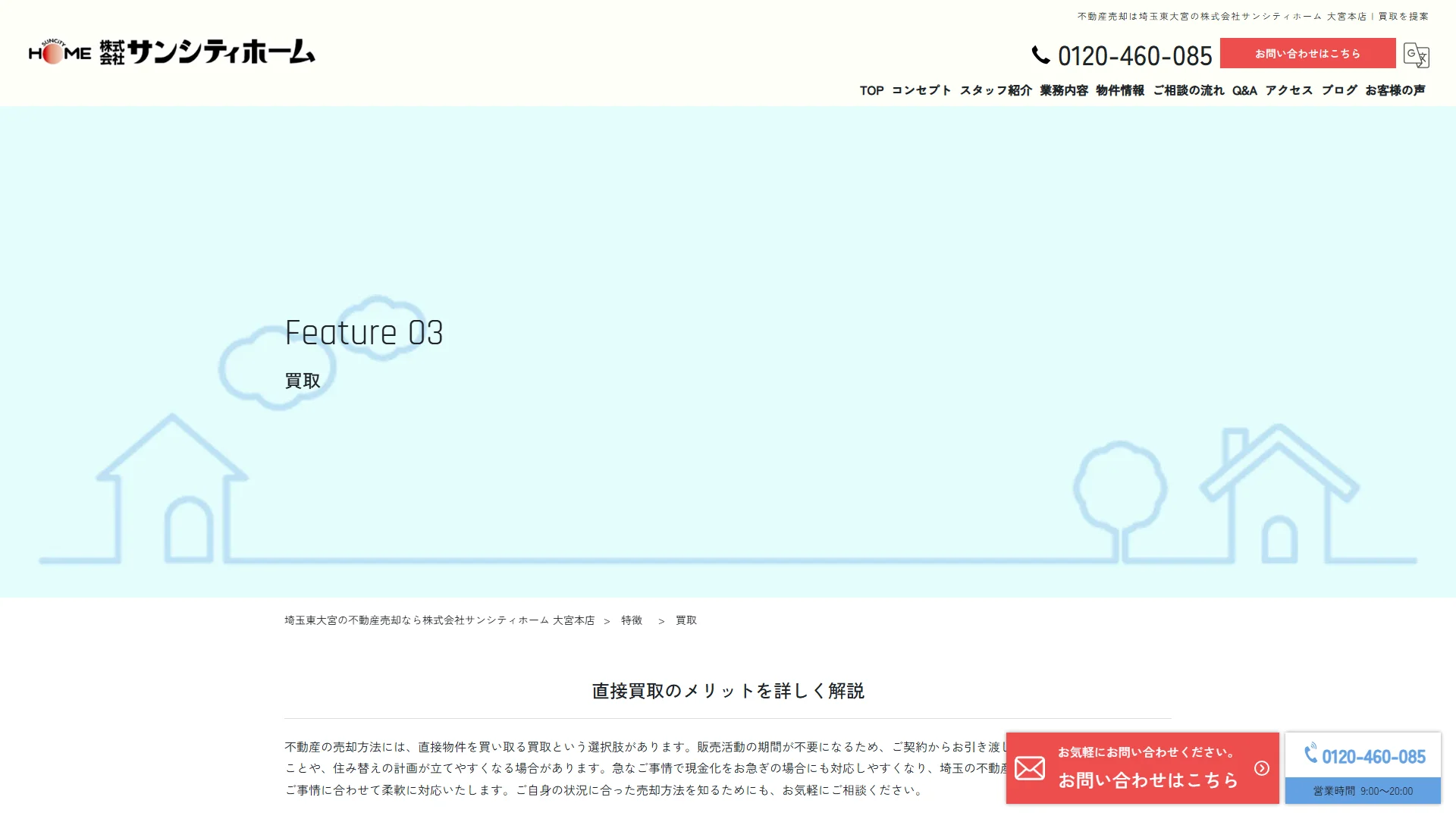Click the Feature 03 heading
This screenshot has width=1456, height=819.
point(364,333)
